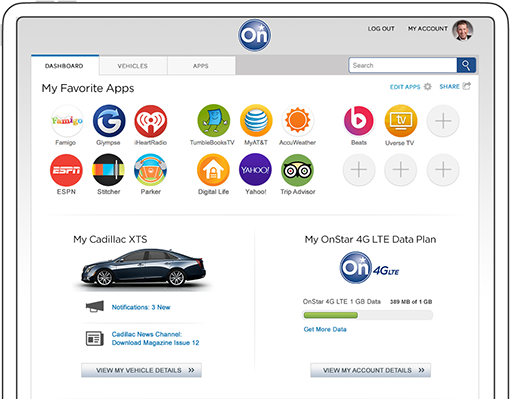The image size is (510, 399).
Task: Click the OnStar data usage progress bar
Action: 367,315
